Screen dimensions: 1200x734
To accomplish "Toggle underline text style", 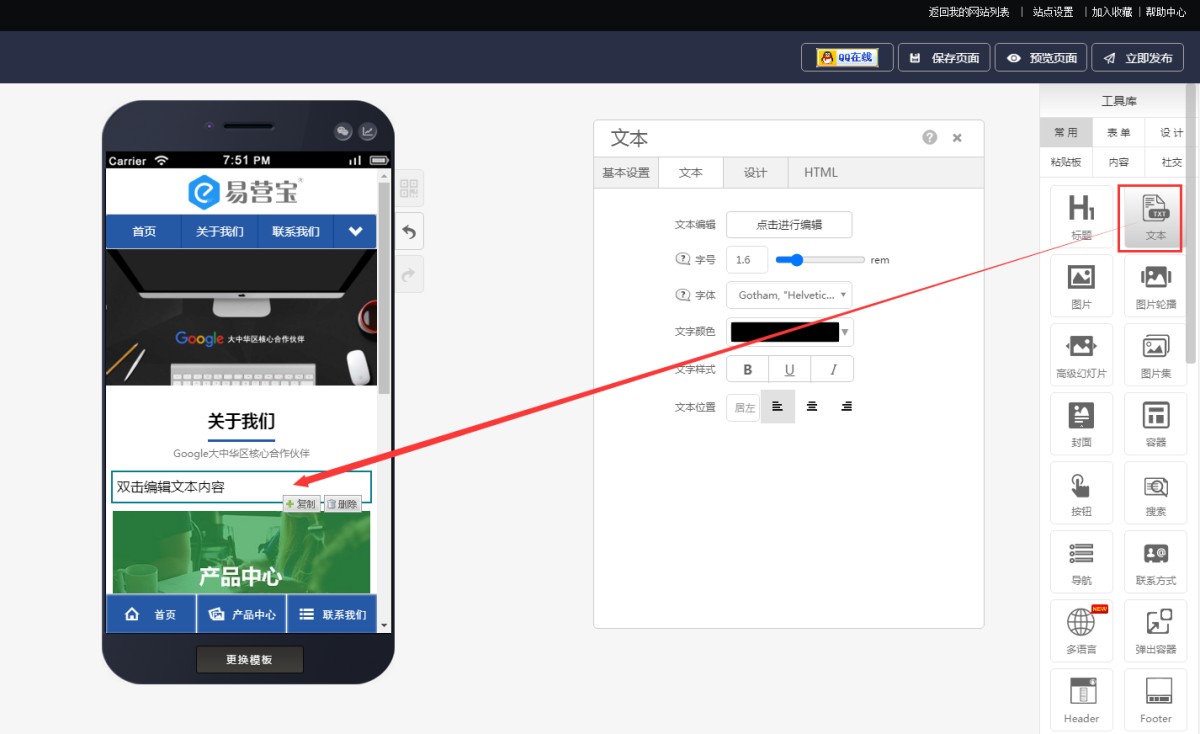I will [x=789, y=369].
